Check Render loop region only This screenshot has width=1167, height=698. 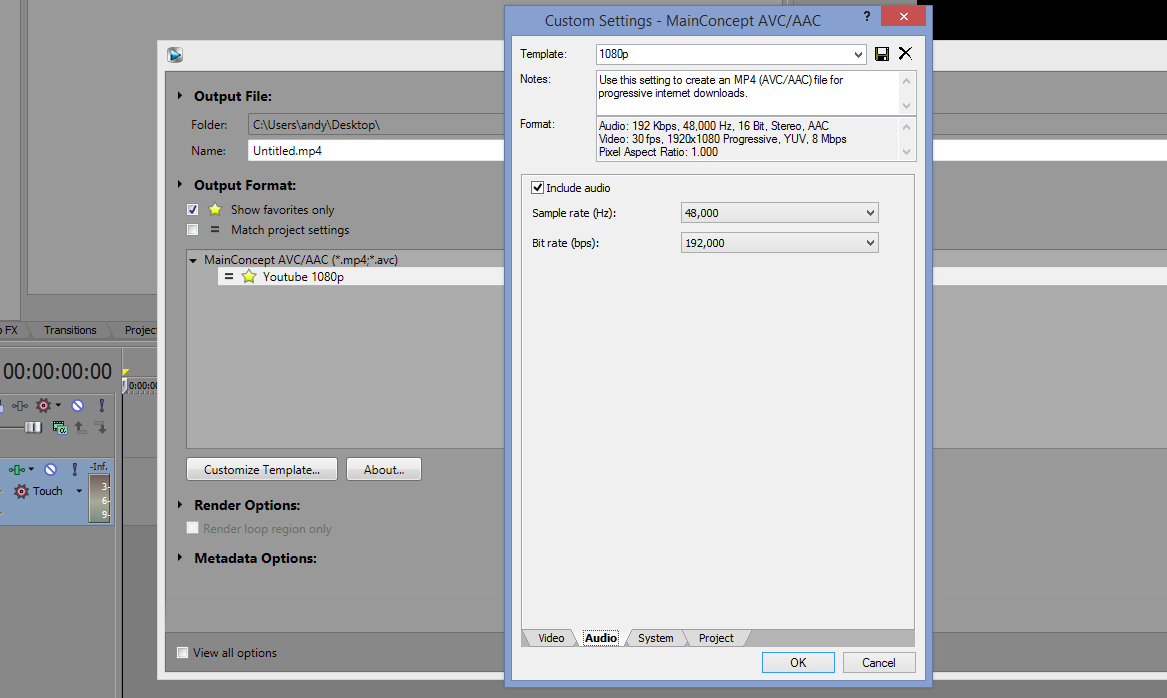(193, 528)
